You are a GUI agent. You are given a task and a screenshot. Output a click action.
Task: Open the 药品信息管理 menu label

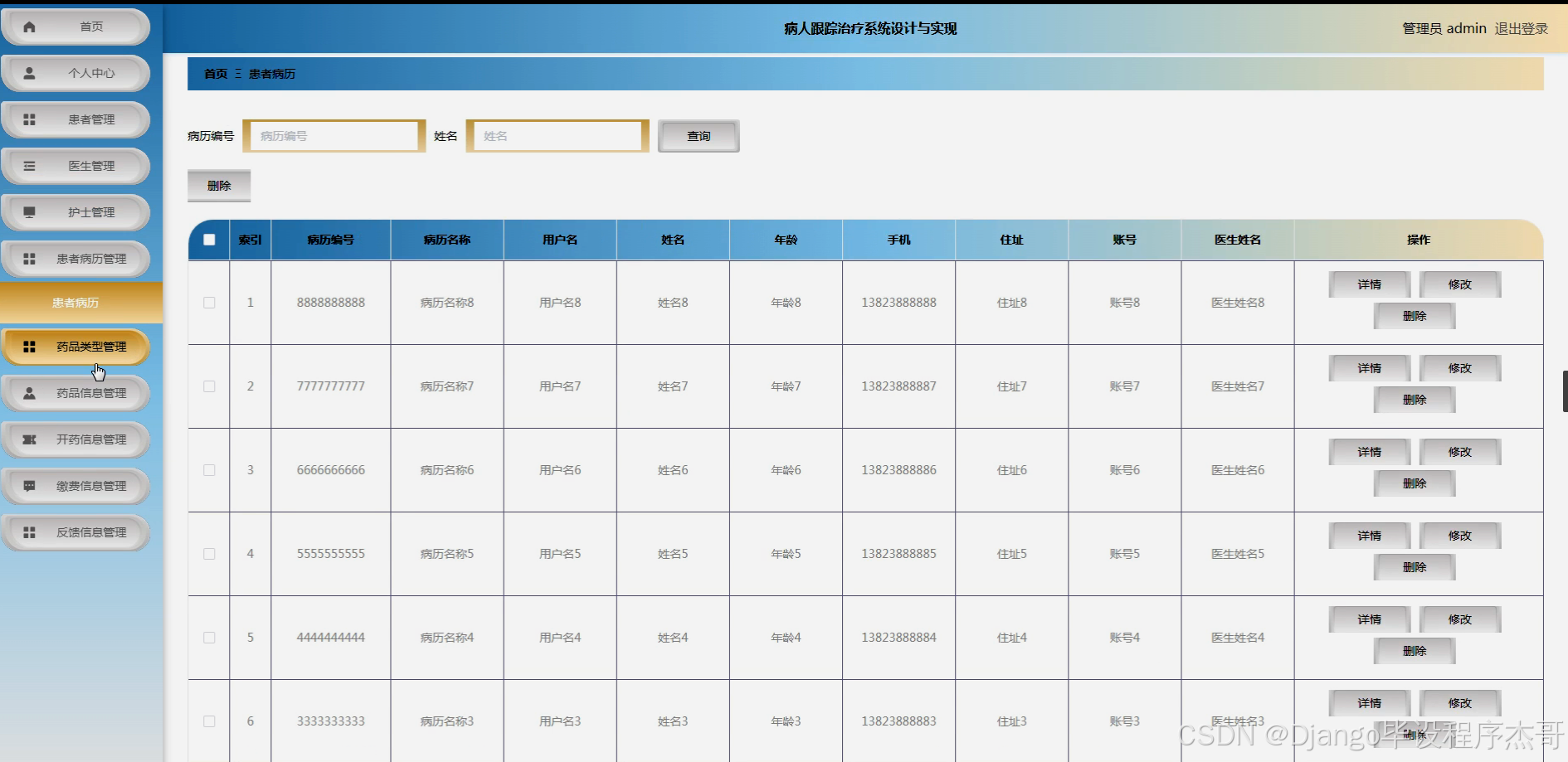point(91,393)
